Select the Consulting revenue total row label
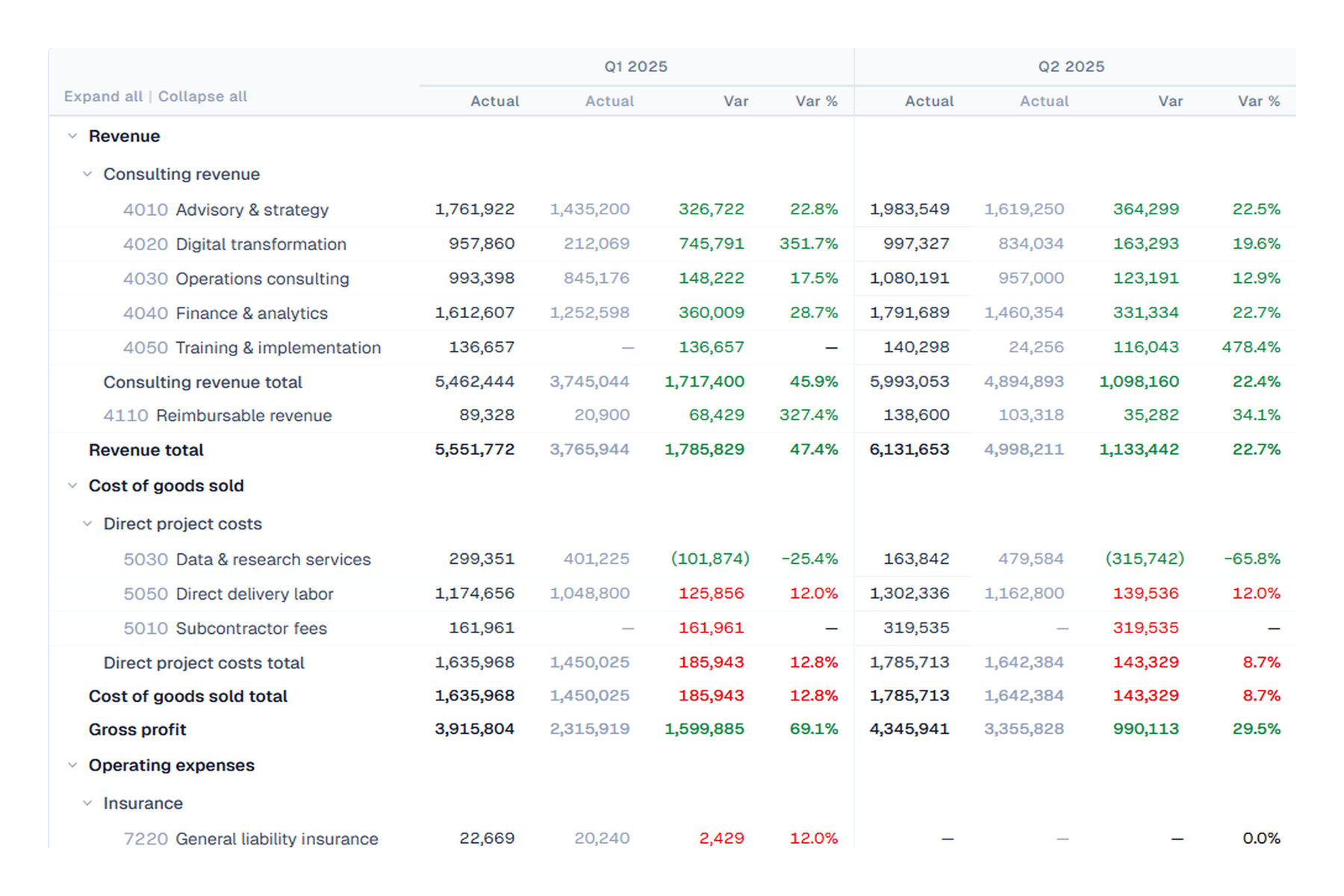This screenshot has height=896, width=1344. tap(202, 382)
